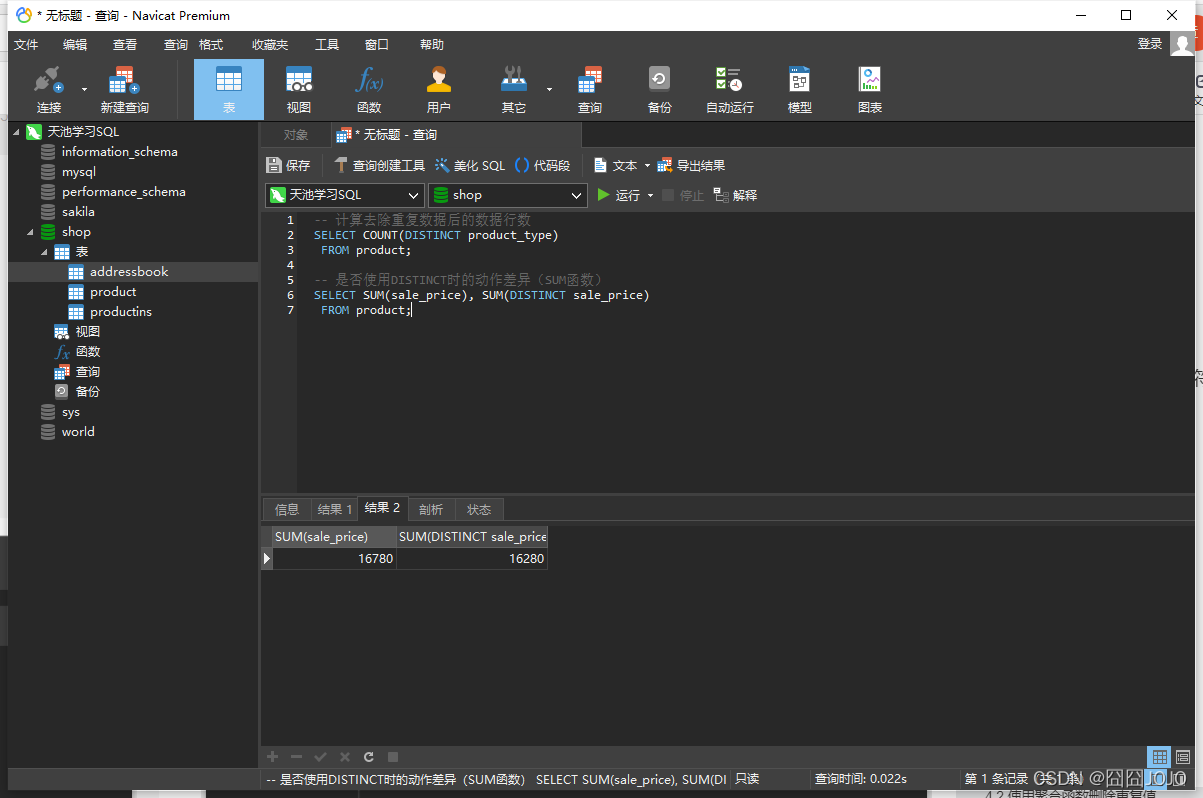Click the stop square icon below results
Image resolution: width=1203 pixels, height=798 pixels.
click(393, 757)
